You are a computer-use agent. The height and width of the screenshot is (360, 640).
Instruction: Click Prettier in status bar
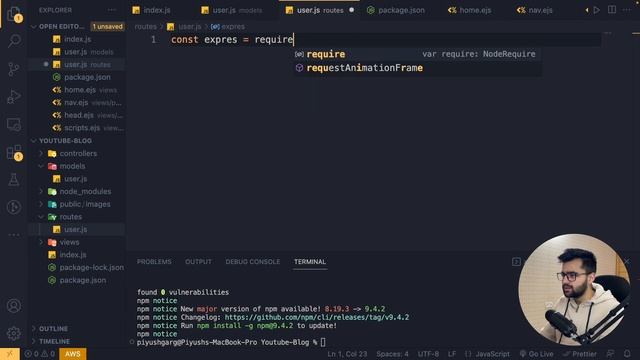pyautogui.click(x=580, y=354)
